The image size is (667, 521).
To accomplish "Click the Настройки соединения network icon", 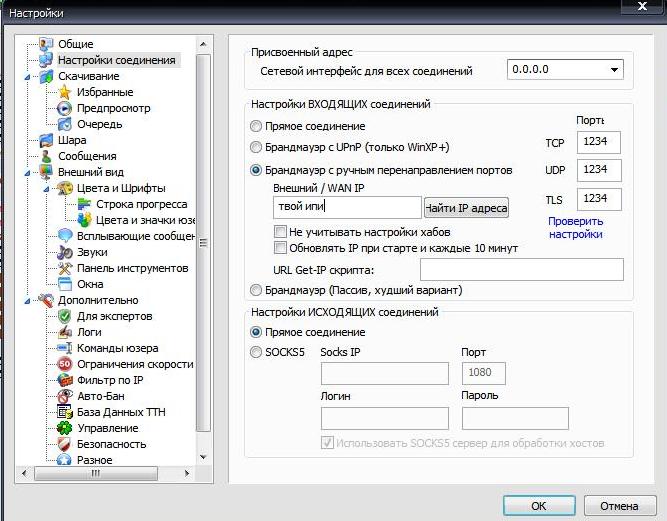I will [x=46, y=60].
